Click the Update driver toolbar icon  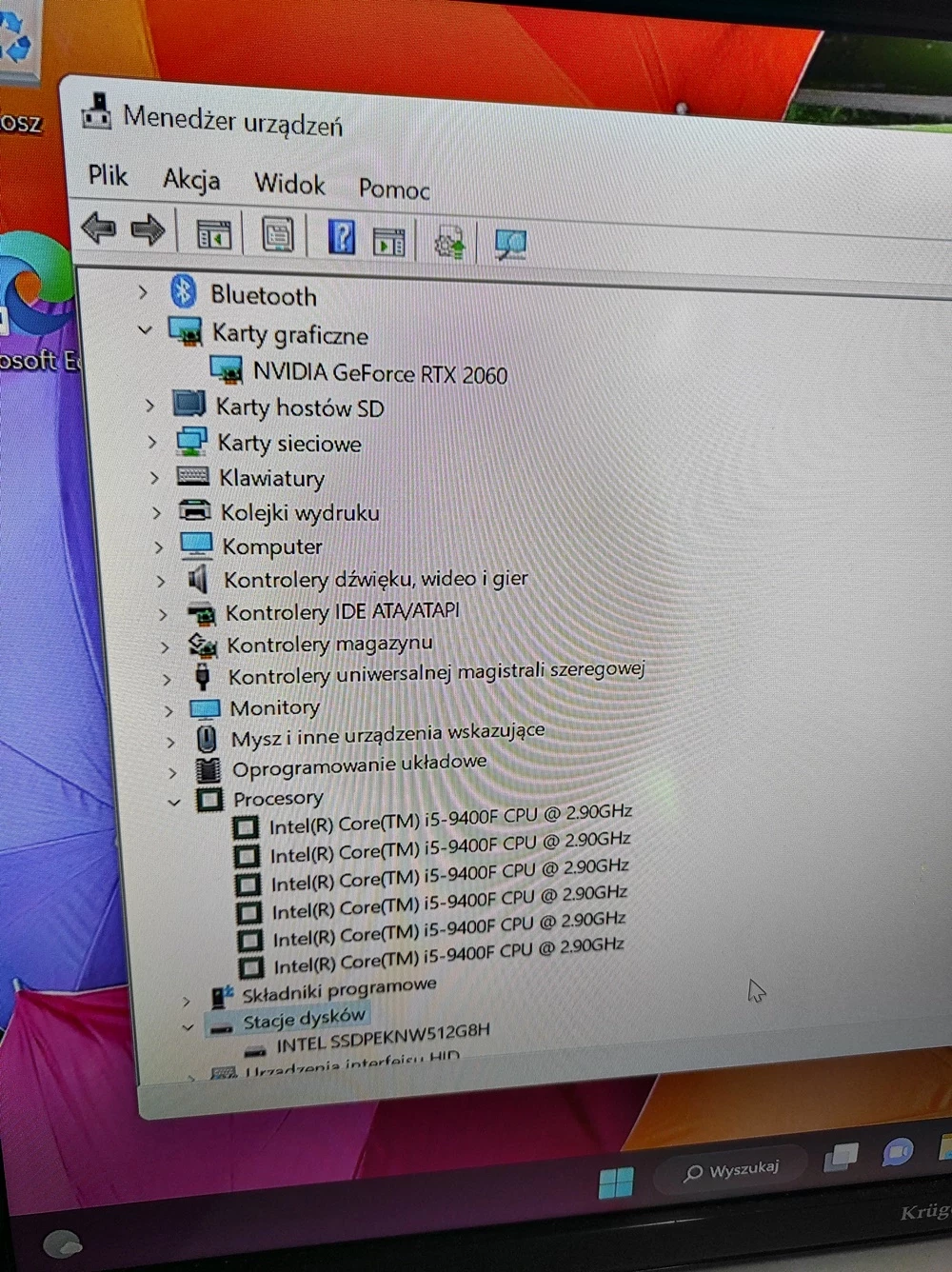pyautogui.click(x=449, y=242)
